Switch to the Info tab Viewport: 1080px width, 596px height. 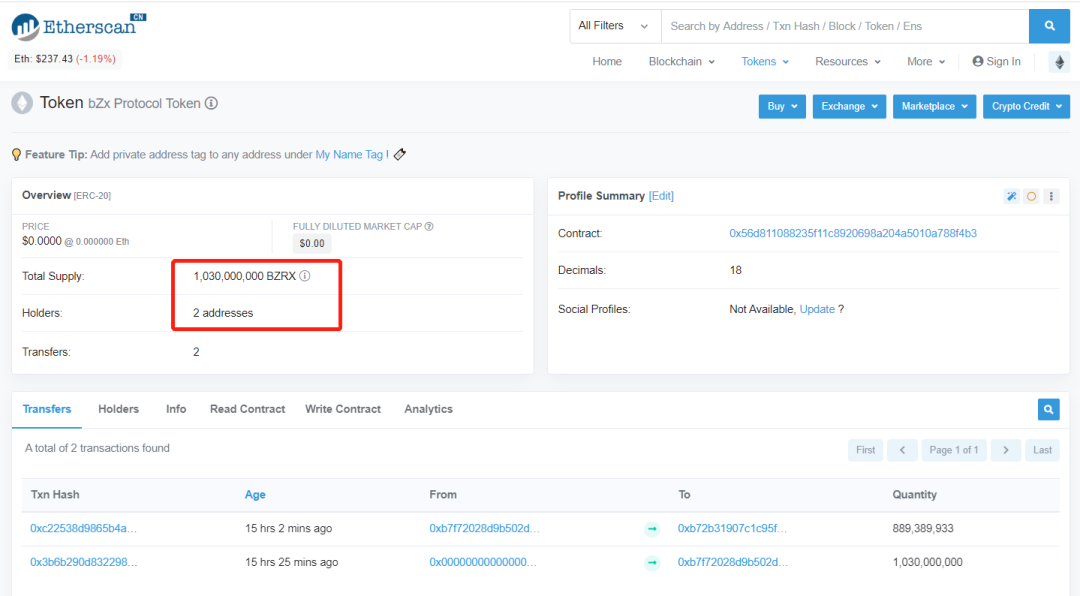click(176, 409)
